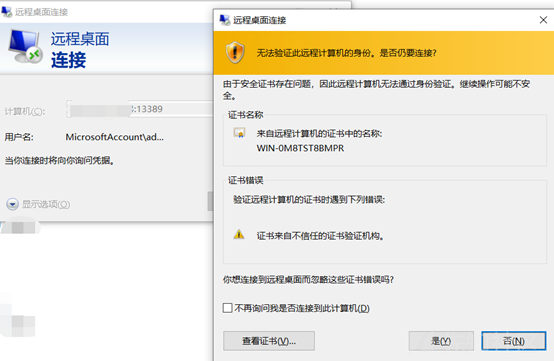Decline connection with 否(N) button

514,341
